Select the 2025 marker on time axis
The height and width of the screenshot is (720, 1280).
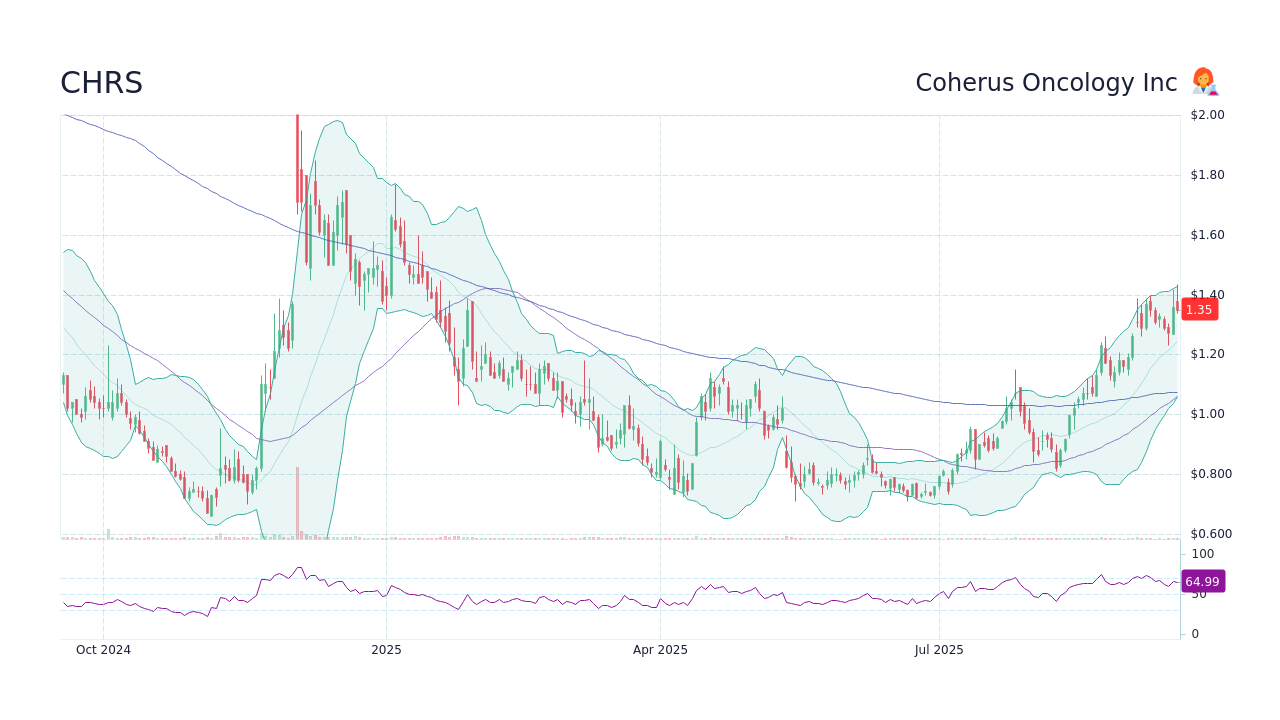386,649
